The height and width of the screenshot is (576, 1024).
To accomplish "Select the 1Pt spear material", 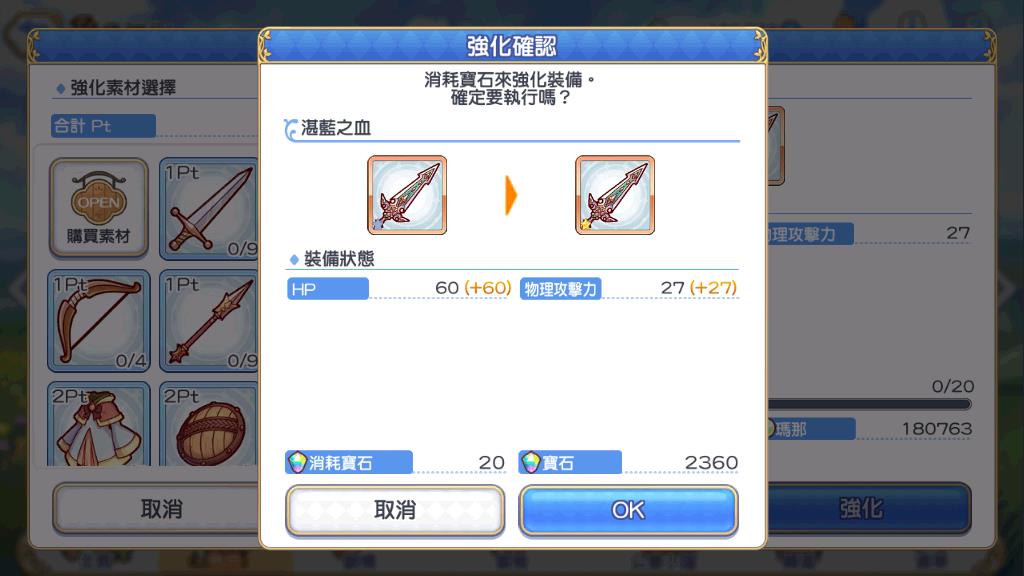I will click(209, 321).
